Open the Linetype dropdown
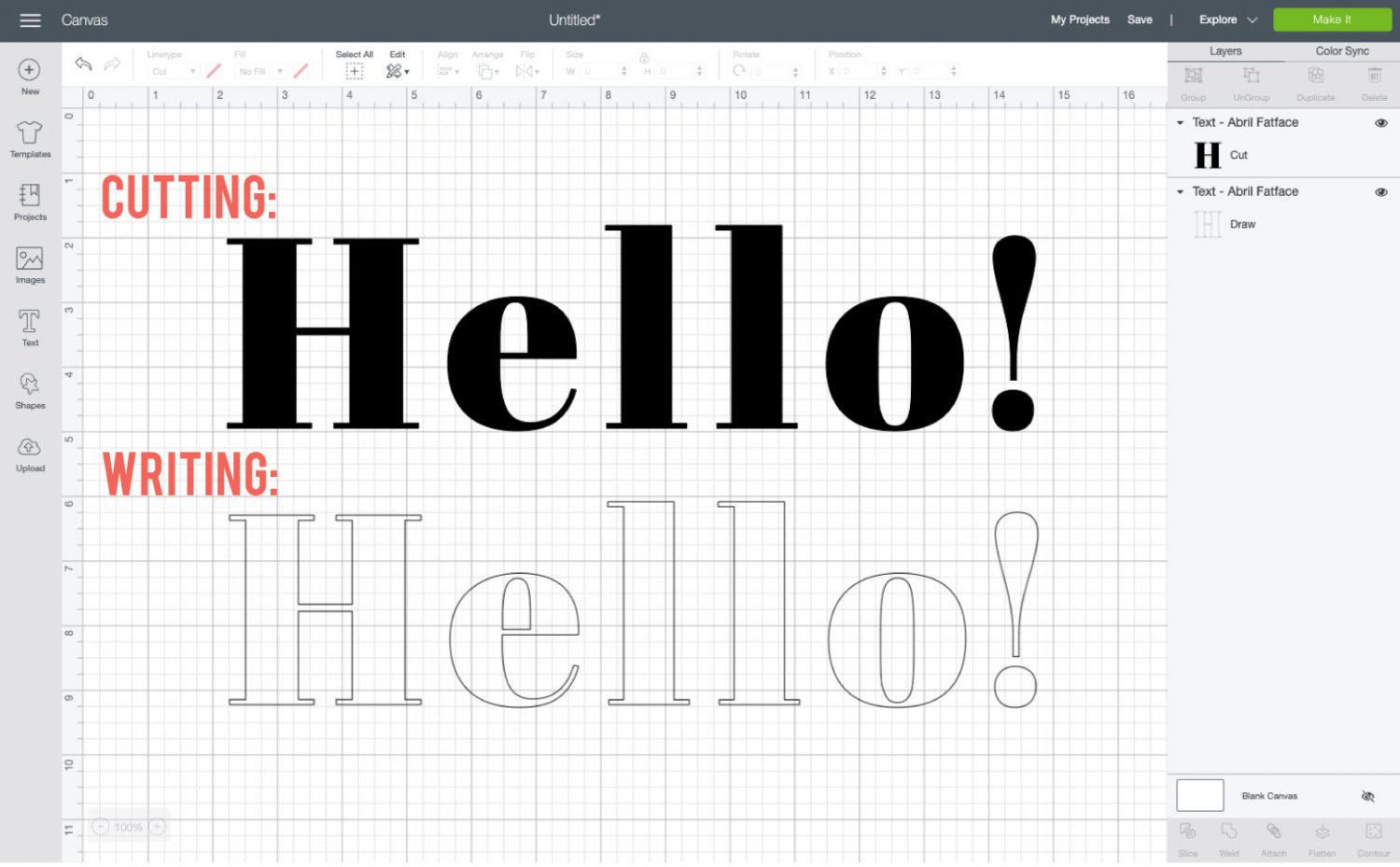 (174, 71)
